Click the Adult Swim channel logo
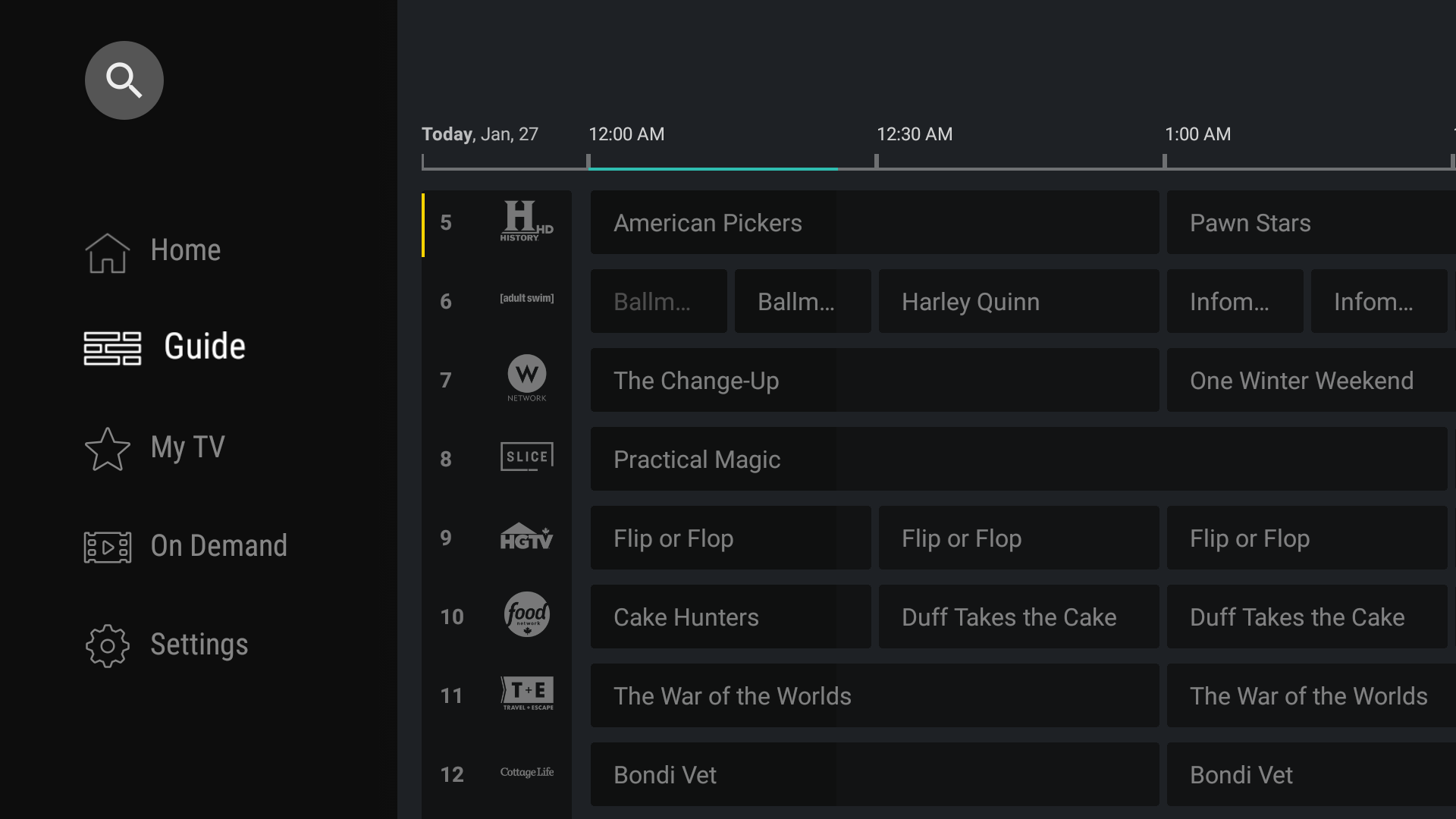Viewport: 1456px width, 819px height. click(x=526, y=298)
